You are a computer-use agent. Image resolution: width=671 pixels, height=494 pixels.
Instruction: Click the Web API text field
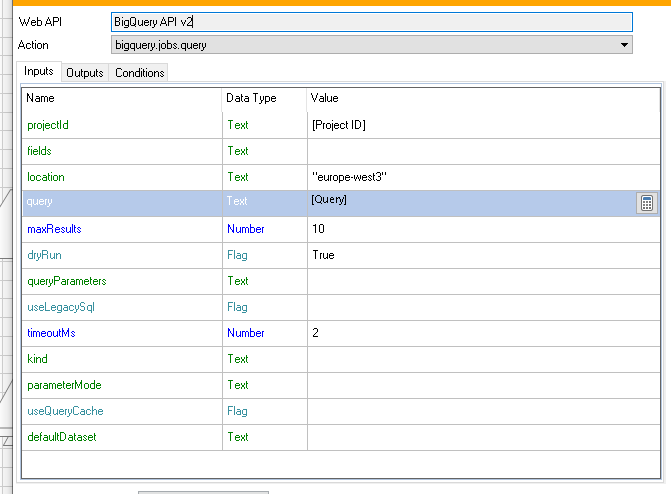(370, 22)
